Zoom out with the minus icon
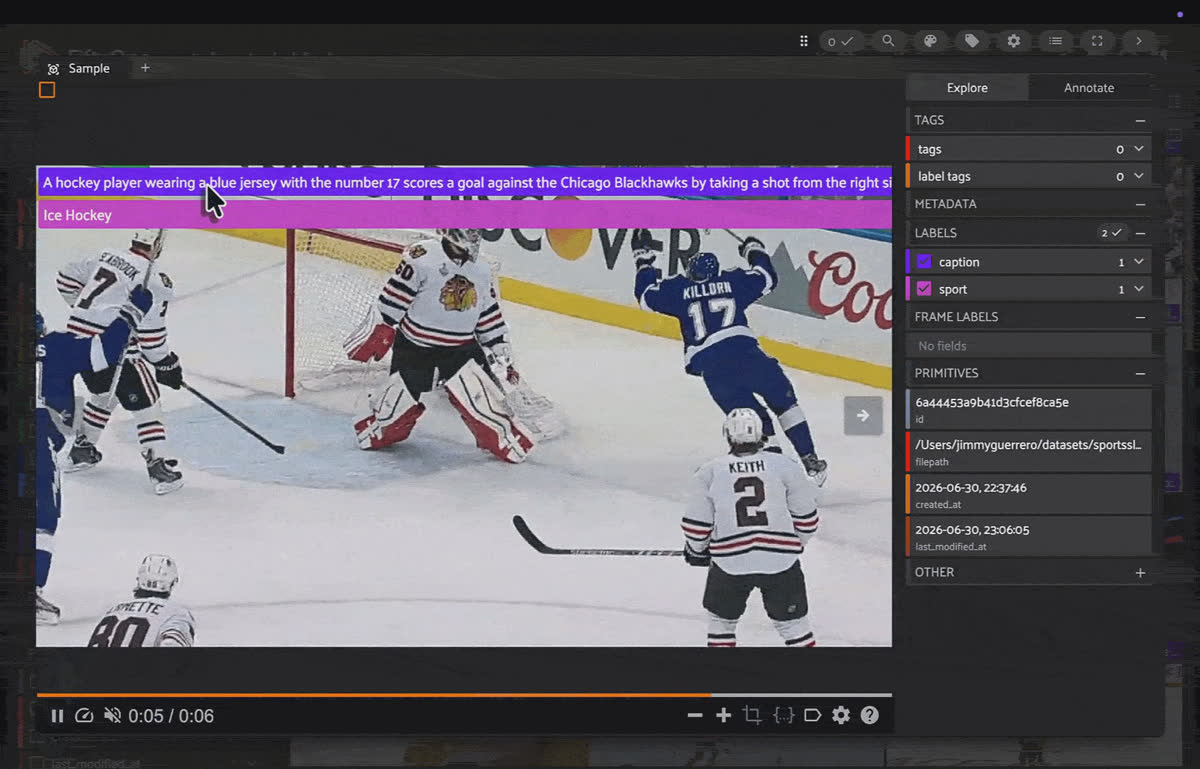Viewport: 1200px width, 769px height. pos(695,716)
